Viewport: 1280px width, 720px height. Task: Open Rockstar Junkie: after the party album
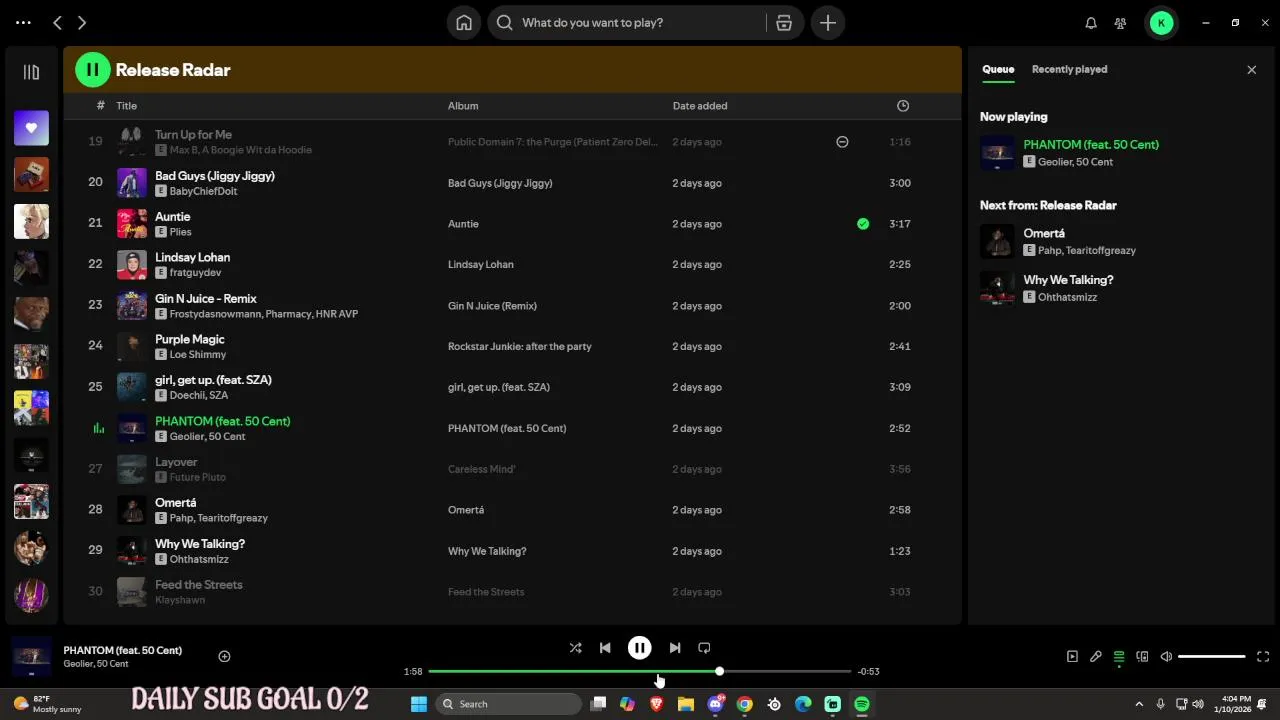[519, 347]
